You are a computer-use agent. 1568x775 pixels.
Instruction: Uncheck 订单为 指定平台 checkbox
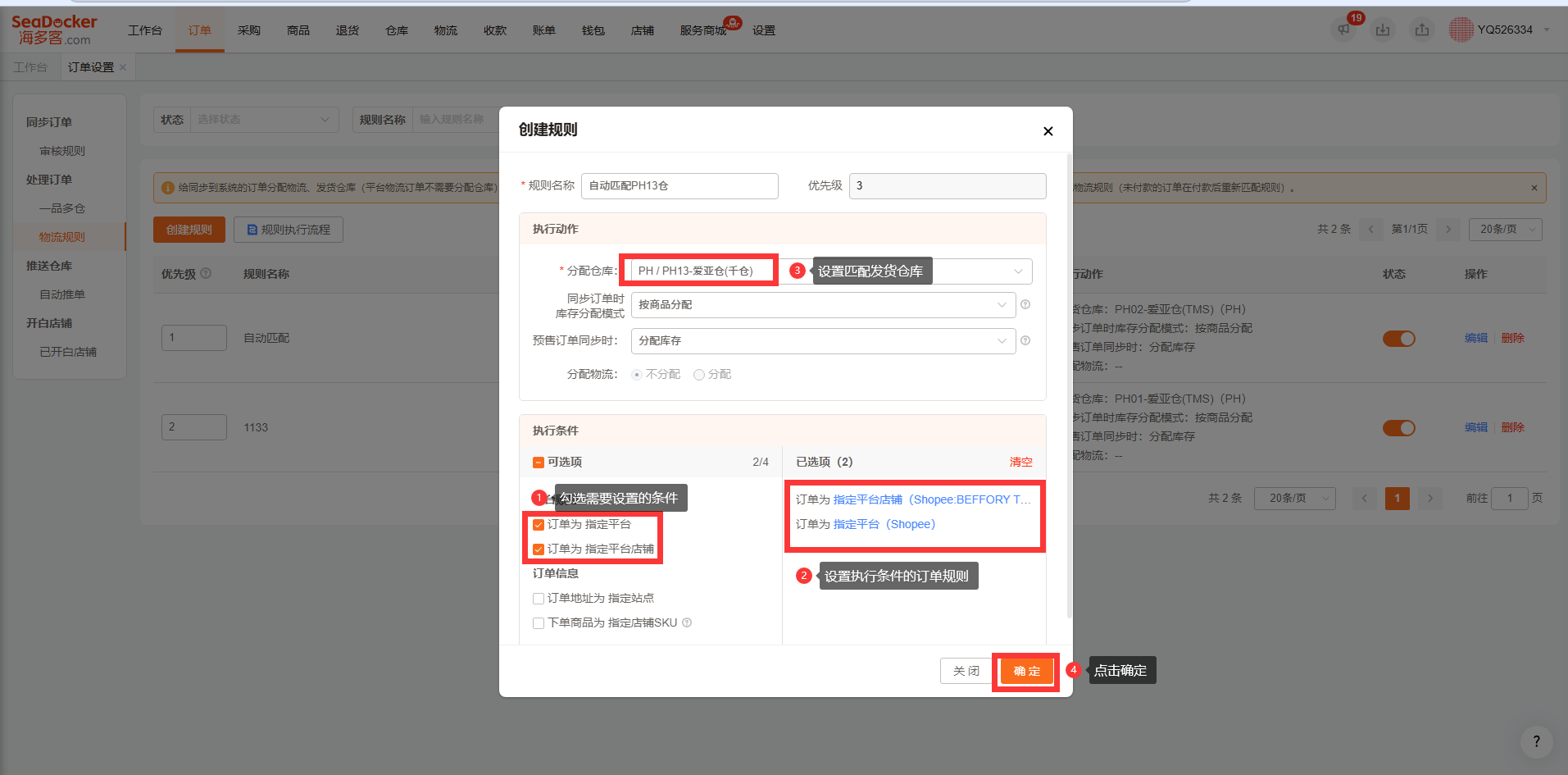point(539,525)
